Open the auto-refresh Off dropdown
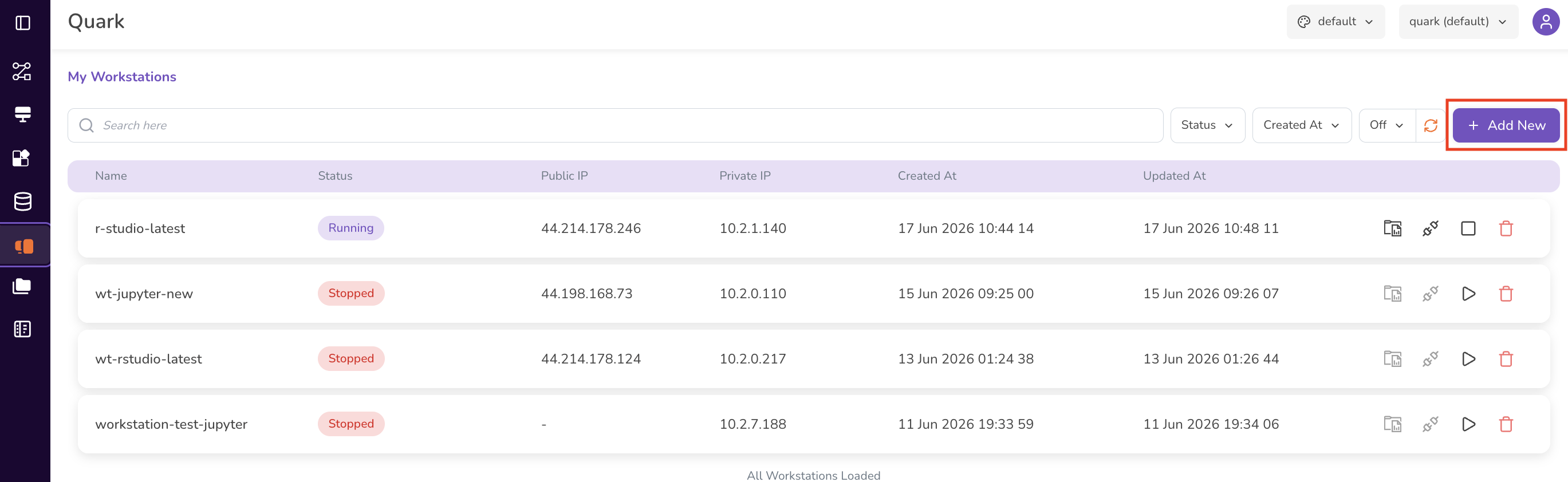This screenshot has width=1568, height=482. tap(1386, 125)
